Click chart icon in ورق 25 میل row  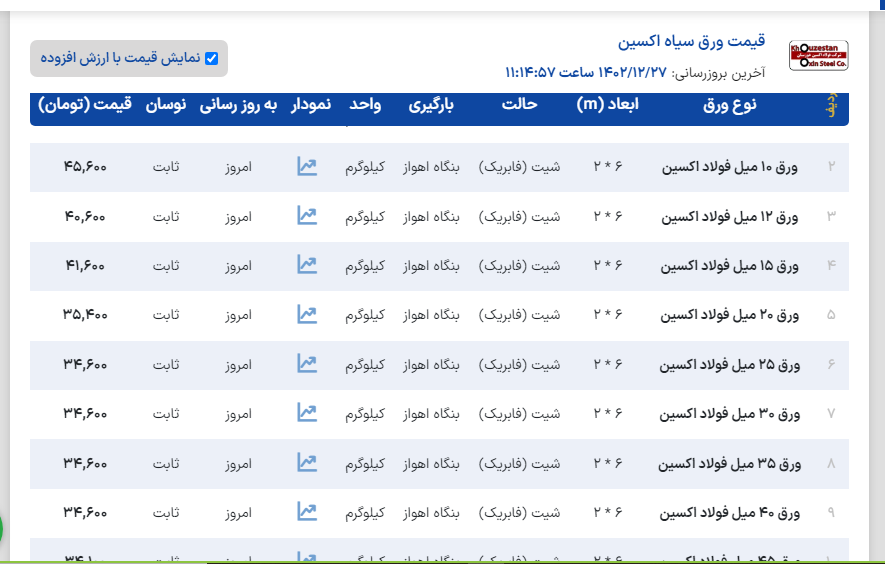pyautogui.click(x=307, y=364)
